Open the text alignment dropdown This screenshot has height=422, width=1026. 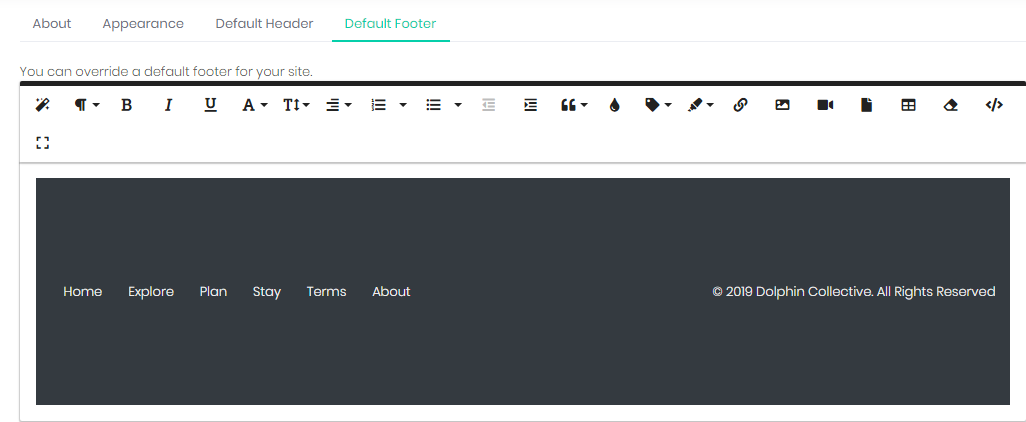(339, 105)
